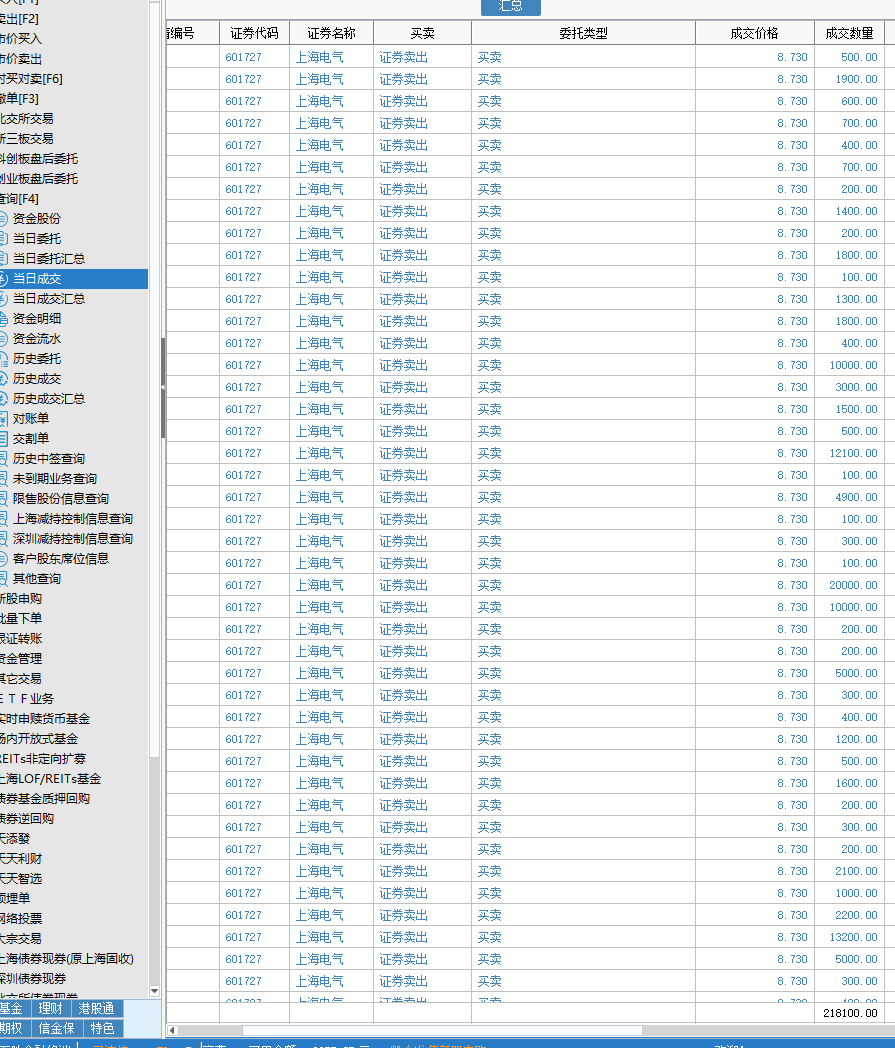Viewport: 895px width, 1048px height.
Task: Sort by 委托类型 column header
Action: [584, 33]
